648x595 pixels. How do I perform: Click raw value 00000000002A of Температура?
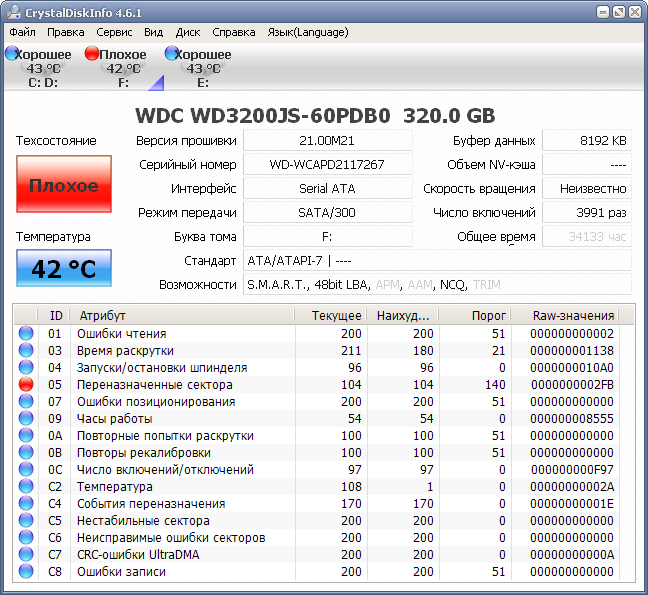572,487
